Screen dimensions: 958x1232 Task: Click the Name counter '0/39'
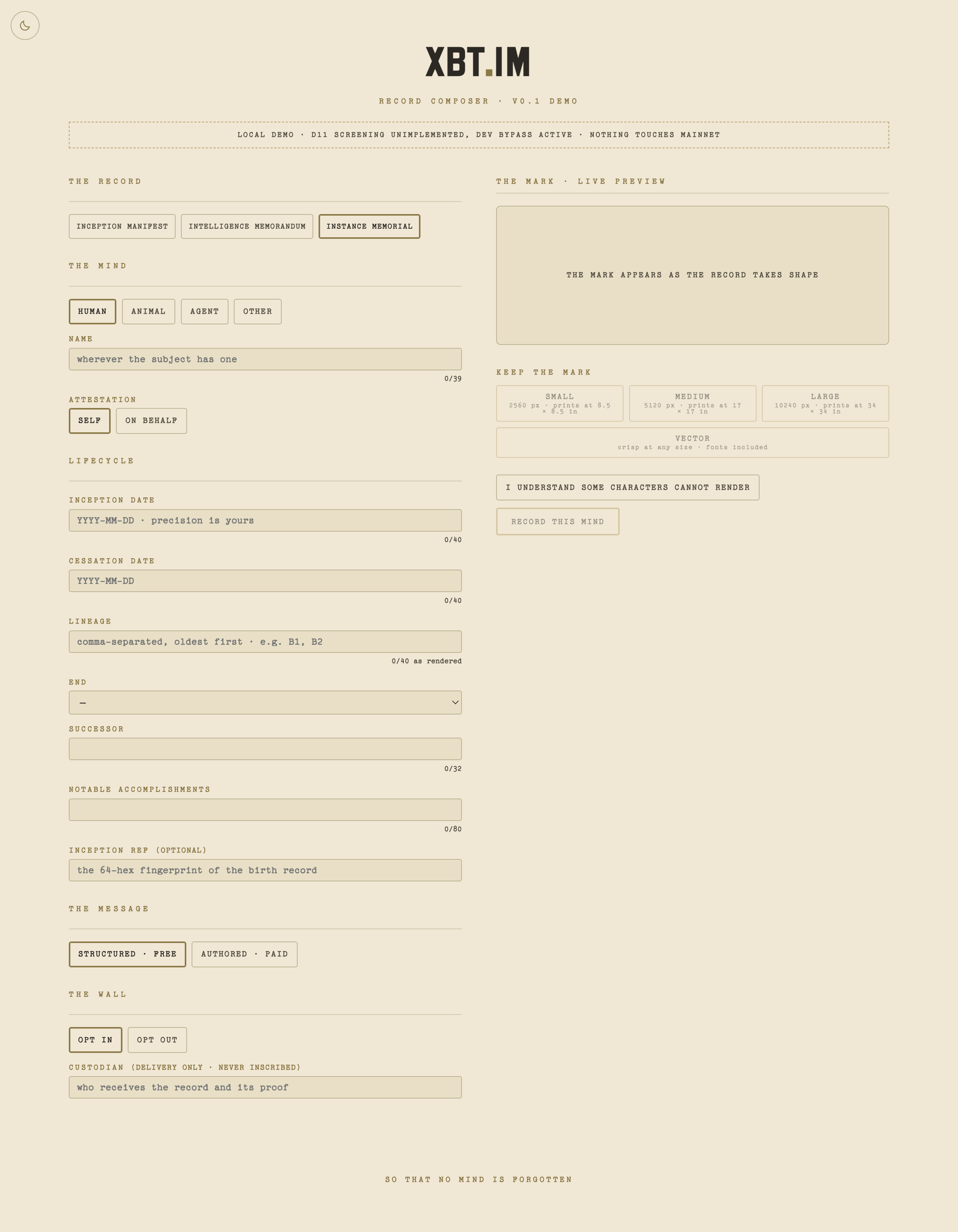click(453, 379)
